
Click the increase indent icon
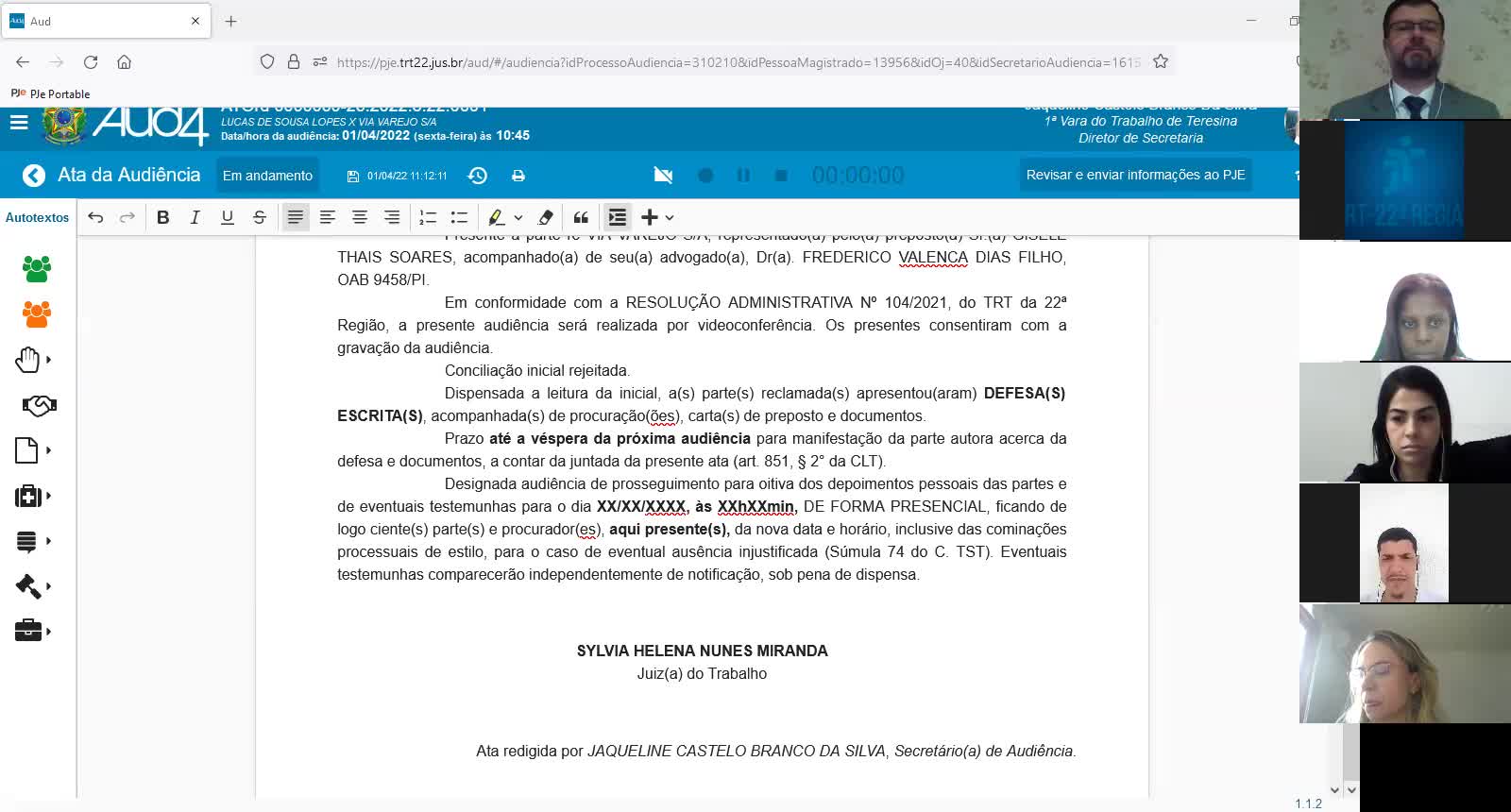coord(618,217)
